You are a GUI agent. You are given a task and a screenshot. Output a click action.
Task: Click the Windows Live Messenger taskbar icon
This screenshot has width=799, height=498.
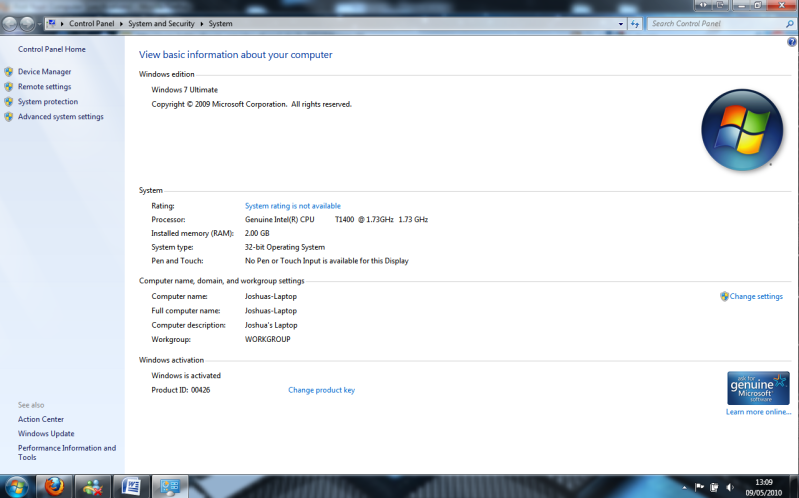click(92, 486)
